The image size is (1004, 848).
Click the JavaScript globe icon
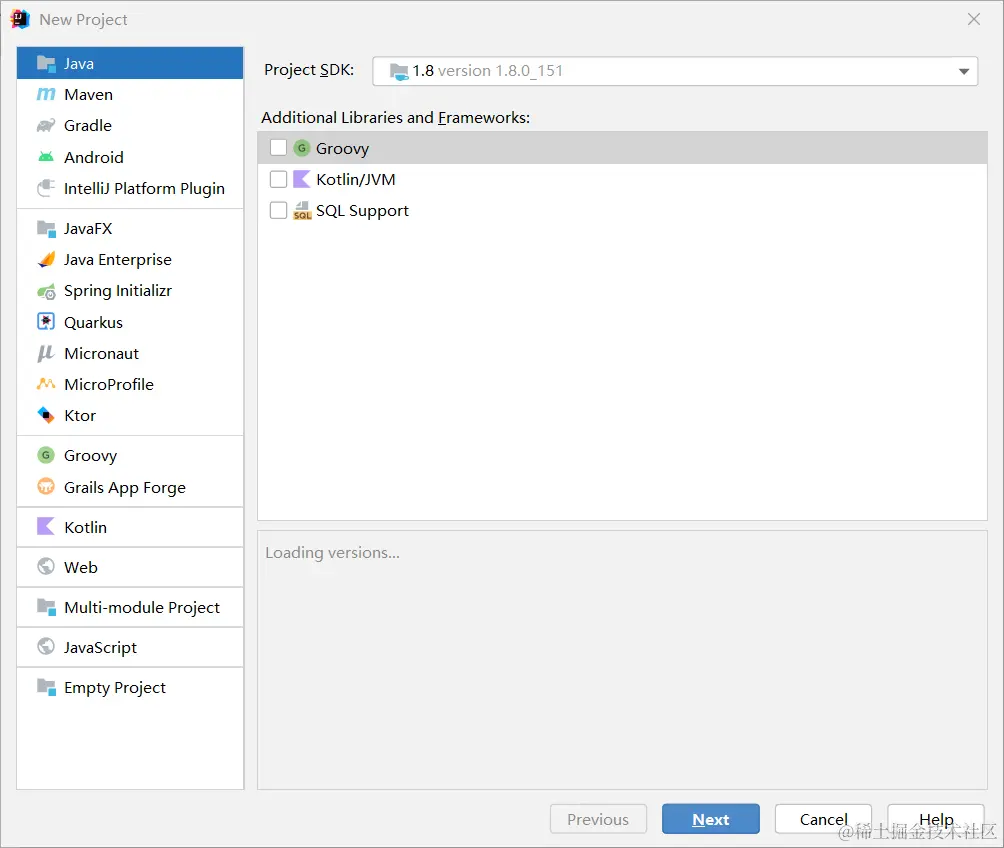pyautogui.click(x=46, y=647)
